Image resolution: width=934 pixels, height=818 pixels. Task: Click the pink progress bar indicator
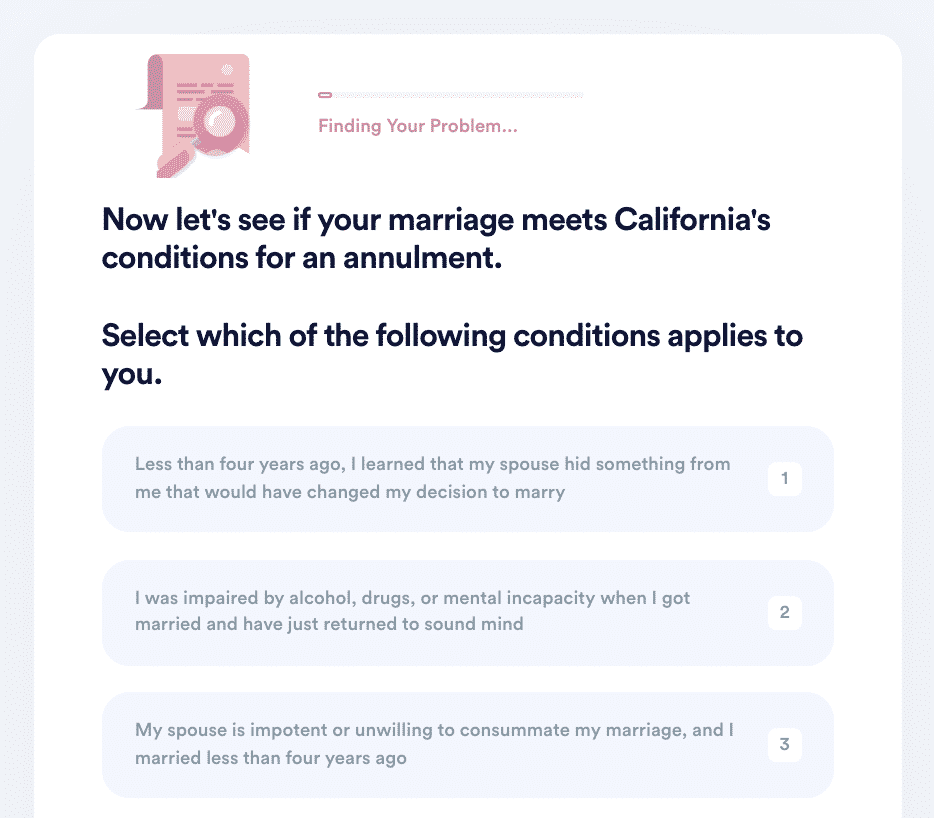click(x=325, y=95)
